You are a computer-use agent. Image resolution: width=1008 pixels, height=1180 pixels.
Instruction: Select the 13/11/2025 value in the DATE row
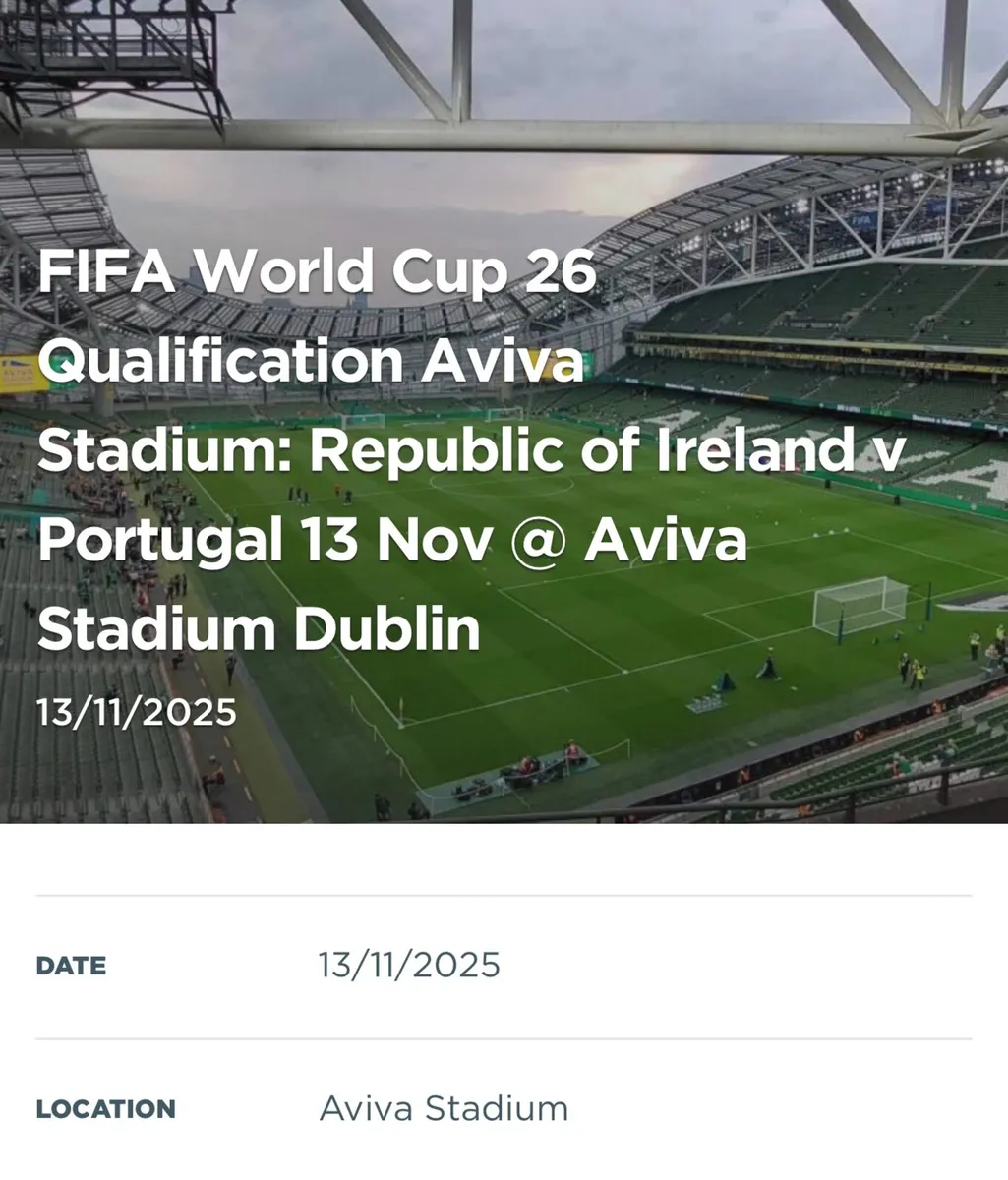pos(409,966)
